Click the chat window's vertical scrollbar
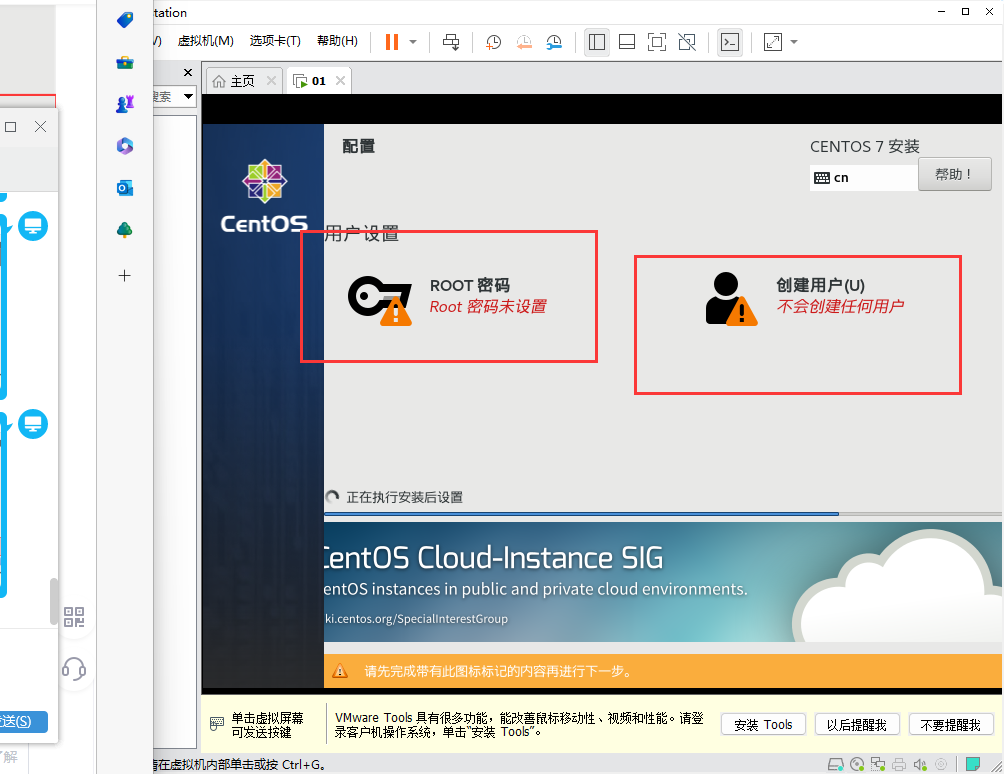 (54, 601)
